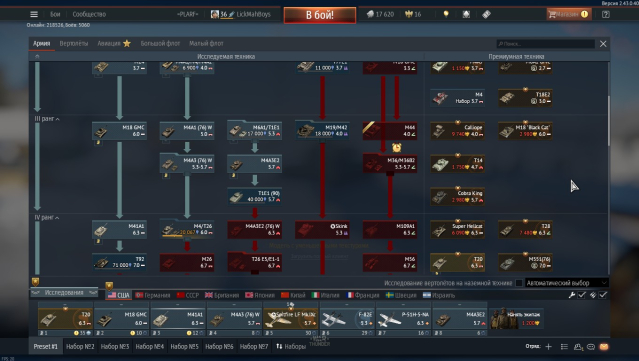Open the list icon next to squad plus
Image resolution: width=639 pixels, height=361 pixels.
pyautogui.click(x=564, y=346)
